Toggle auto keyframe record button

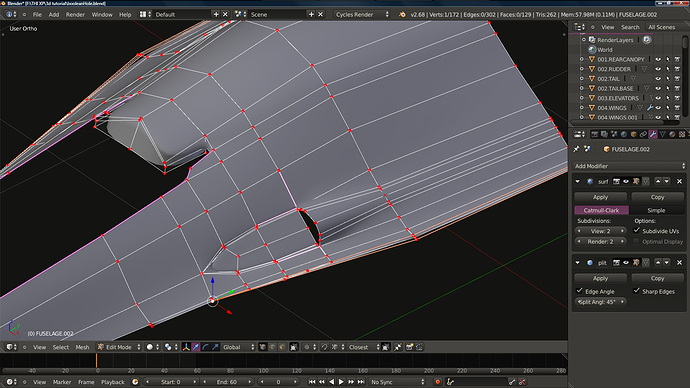click(437, 382)
